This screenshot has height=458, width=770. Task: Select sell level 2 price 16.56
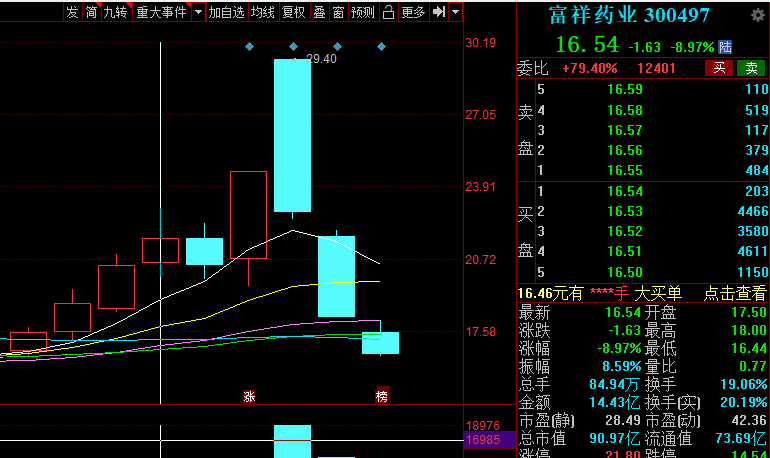[625, 150]
